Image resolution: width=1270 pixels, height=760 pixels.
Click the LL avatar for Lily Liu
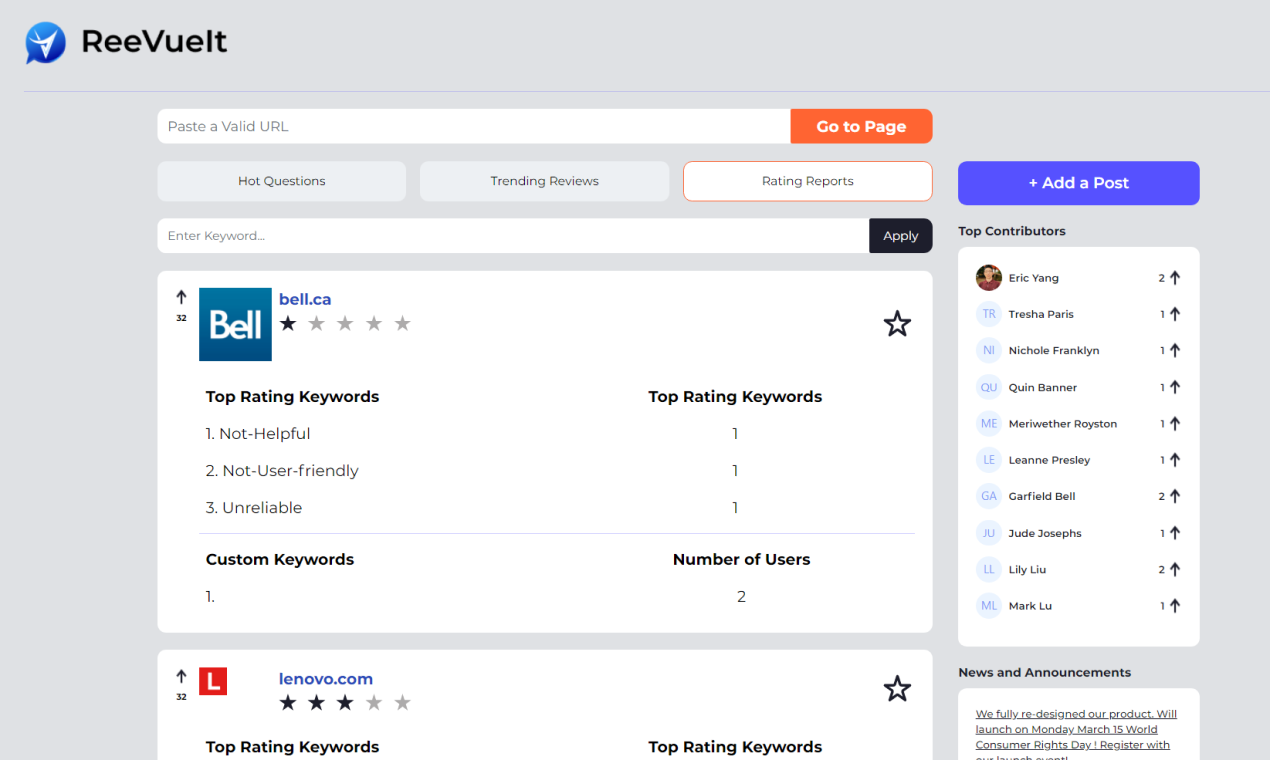pos(989,569)
